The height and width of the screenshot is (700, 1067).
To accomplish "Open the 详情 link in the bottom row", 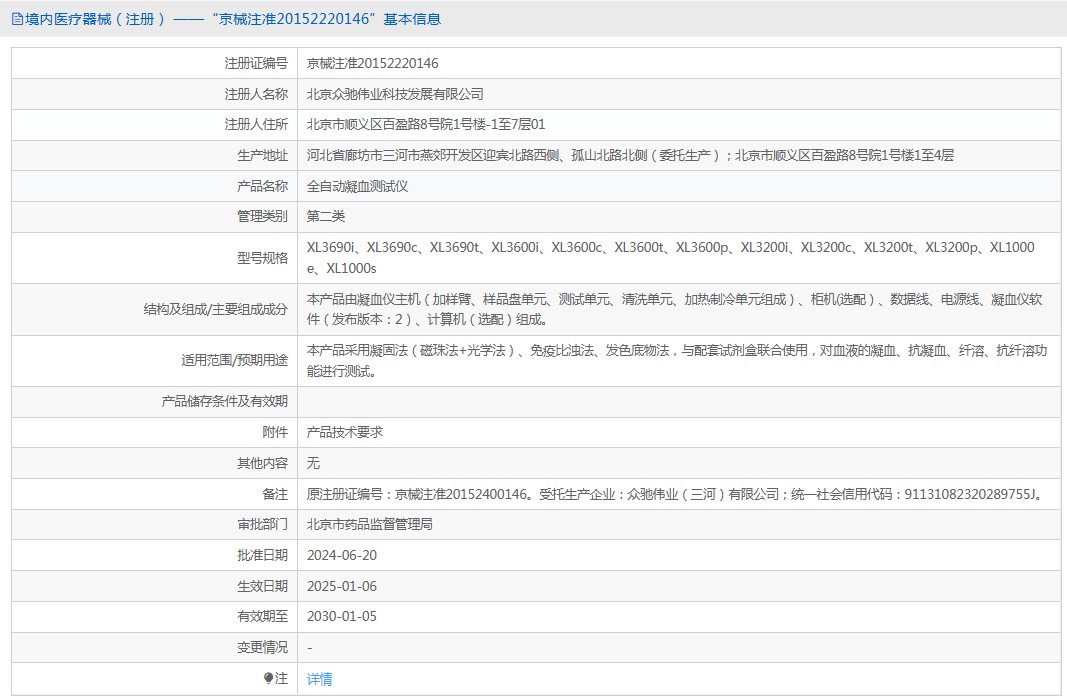I will pyautogui.click(x=319, y=679).
